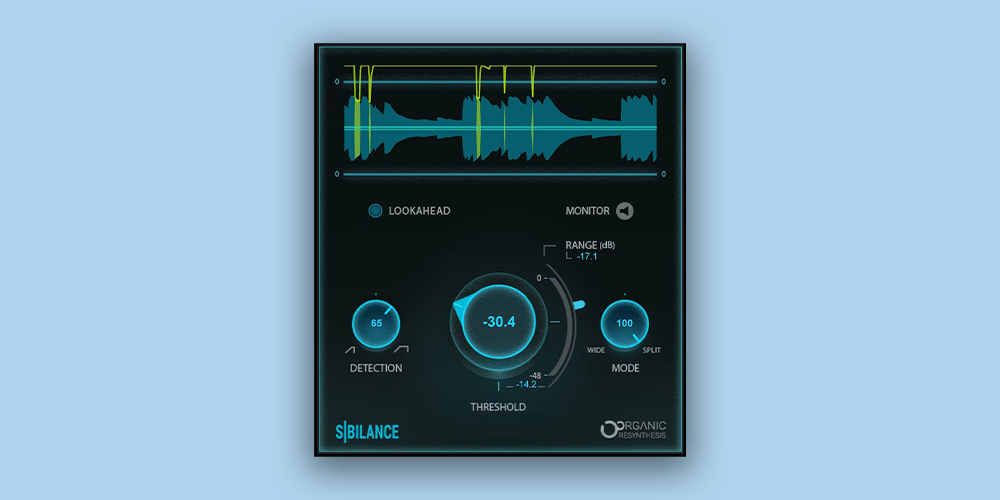Click the WIDE mode label
Screen dimensions: 1000x500
[596, 350]
